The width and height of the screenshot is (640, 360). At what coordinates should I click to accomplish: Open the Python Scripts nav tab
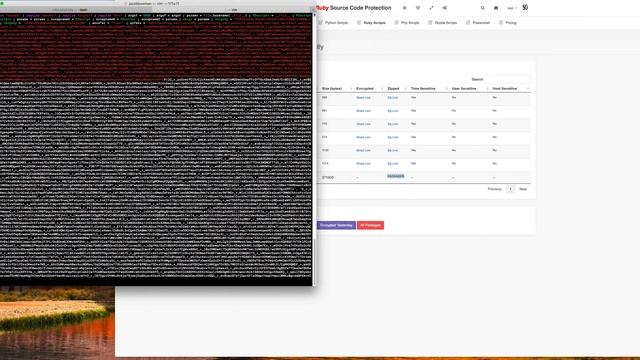[x=336, y=23]
